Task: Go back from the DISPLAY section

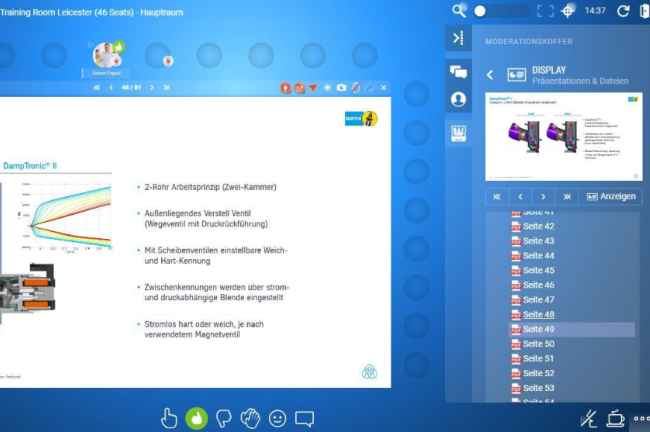Action: [490, 74]
